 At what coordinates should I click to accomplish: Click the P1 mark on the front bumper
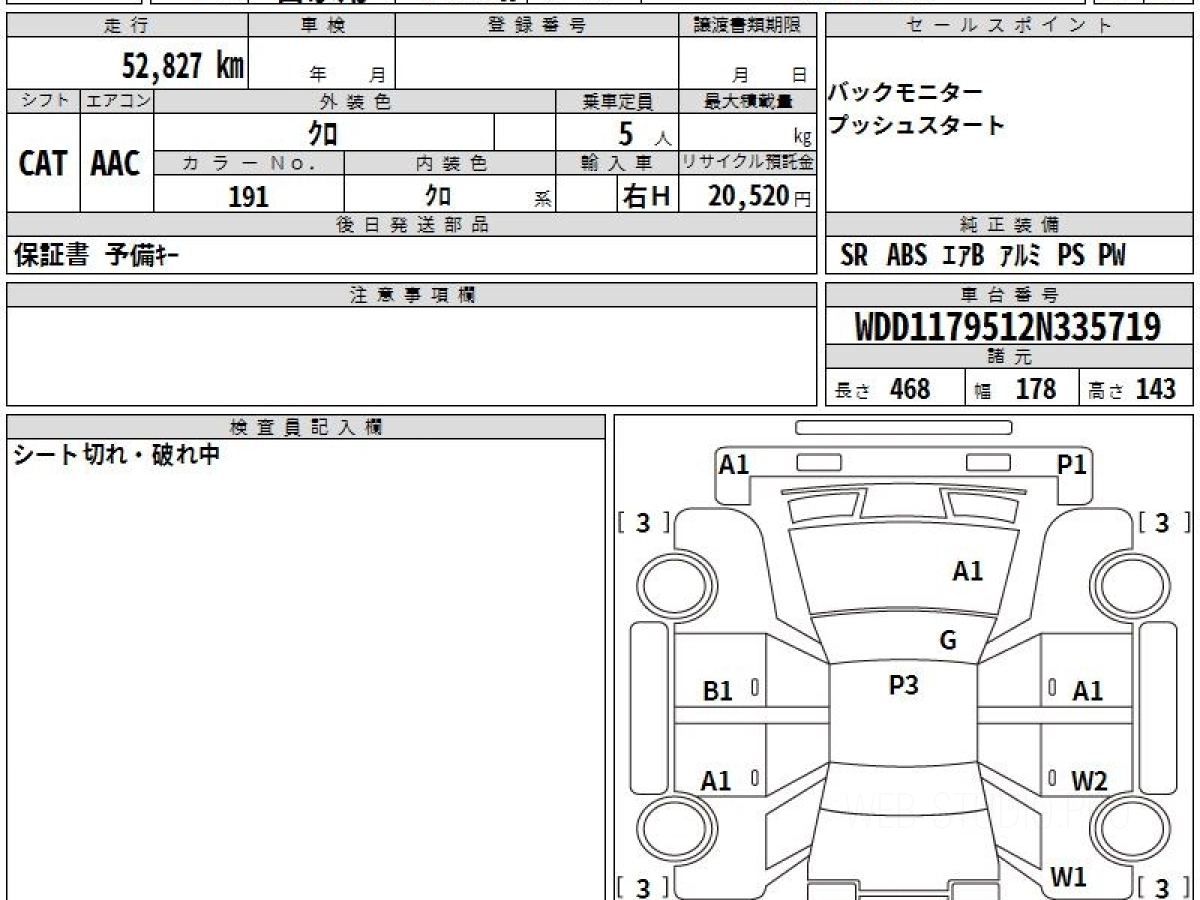pos(1072,465)
